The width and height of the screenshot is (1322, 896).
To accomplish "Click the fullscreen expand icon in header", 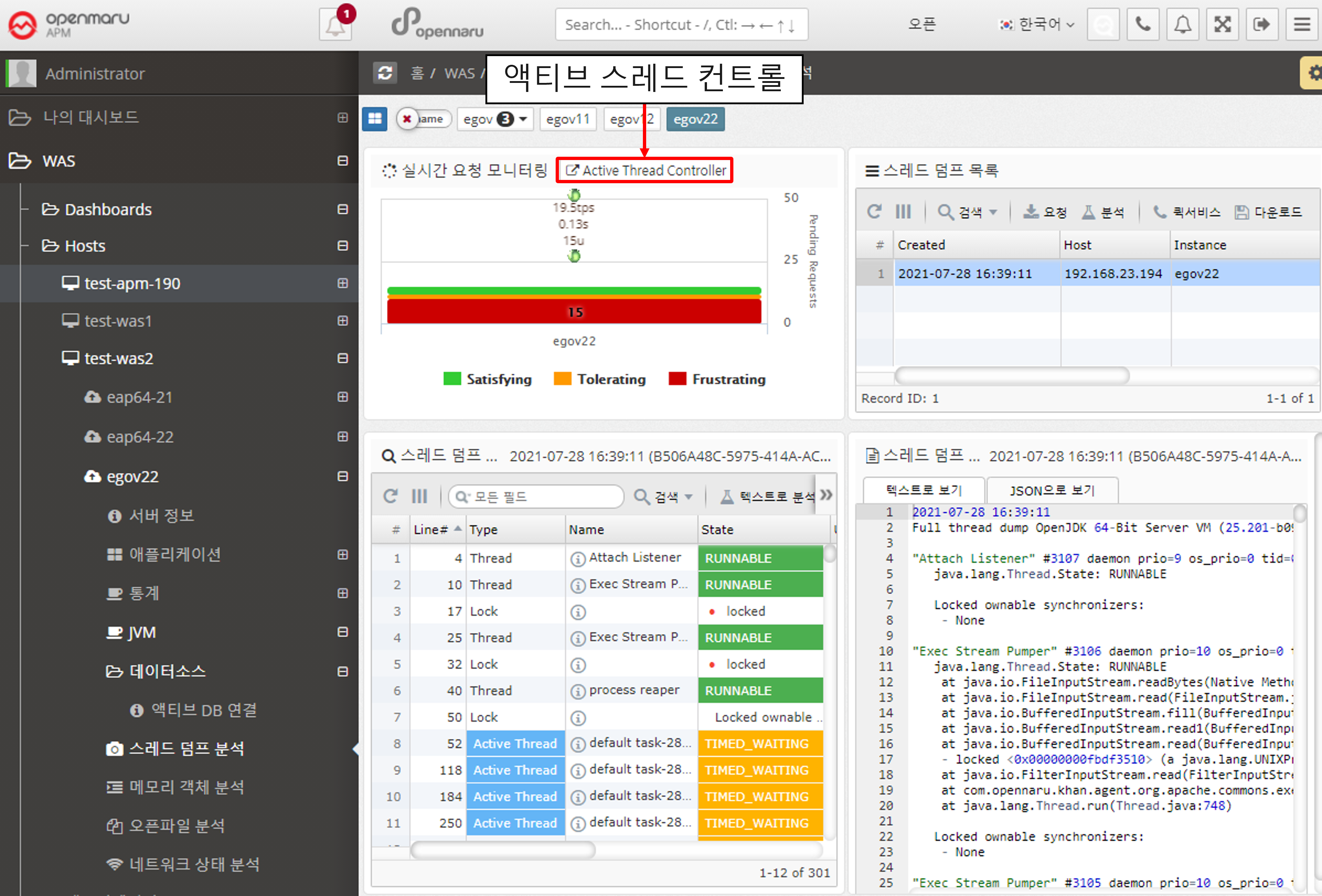I will 1222,25.
